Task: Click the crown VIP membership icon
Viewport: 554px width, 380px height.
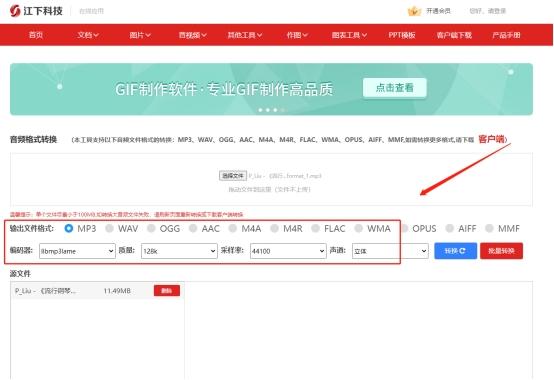Action: (x=414, y=11)
